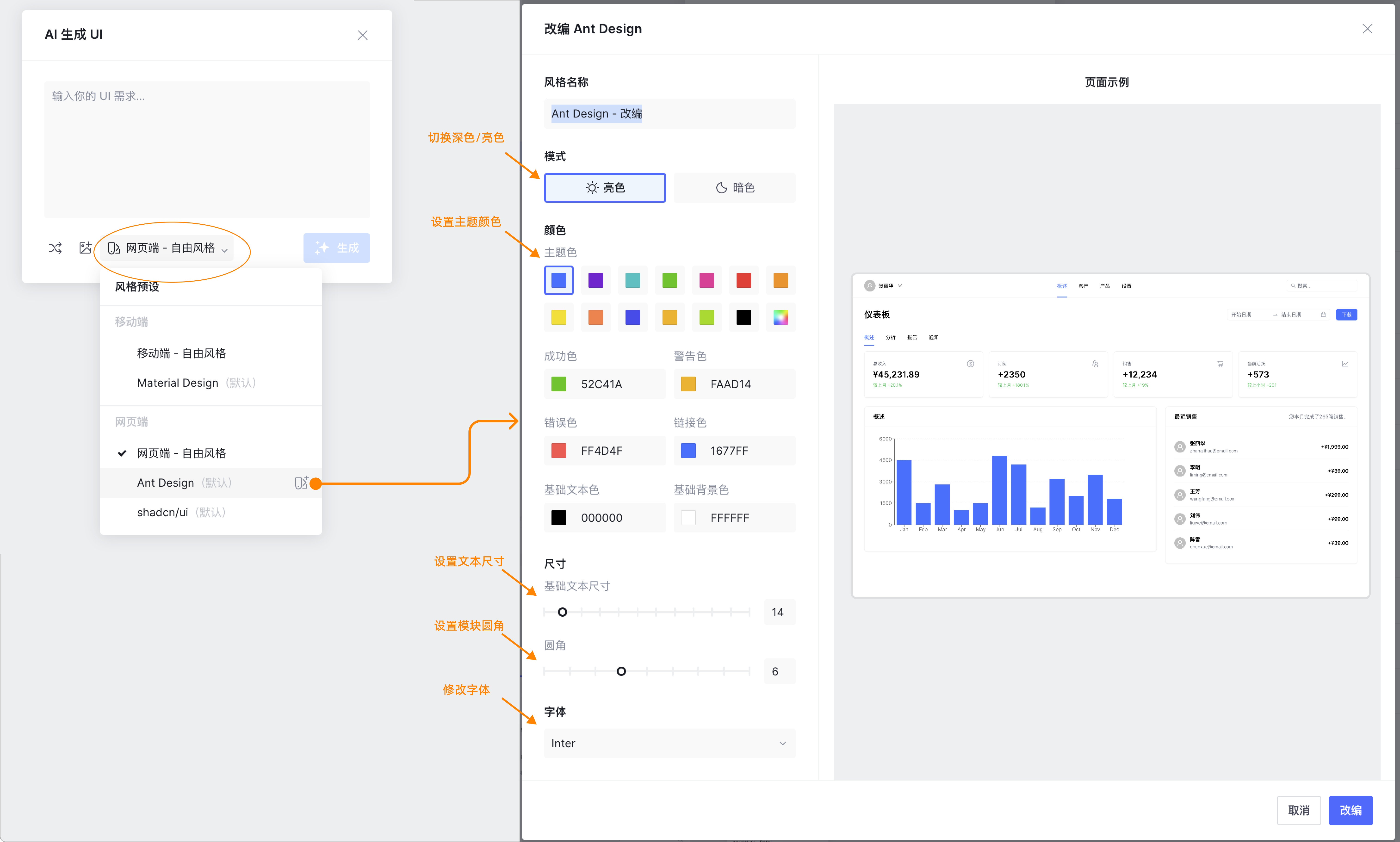
Task: Pick the pink theme color swatch
Action: [707, 280]
